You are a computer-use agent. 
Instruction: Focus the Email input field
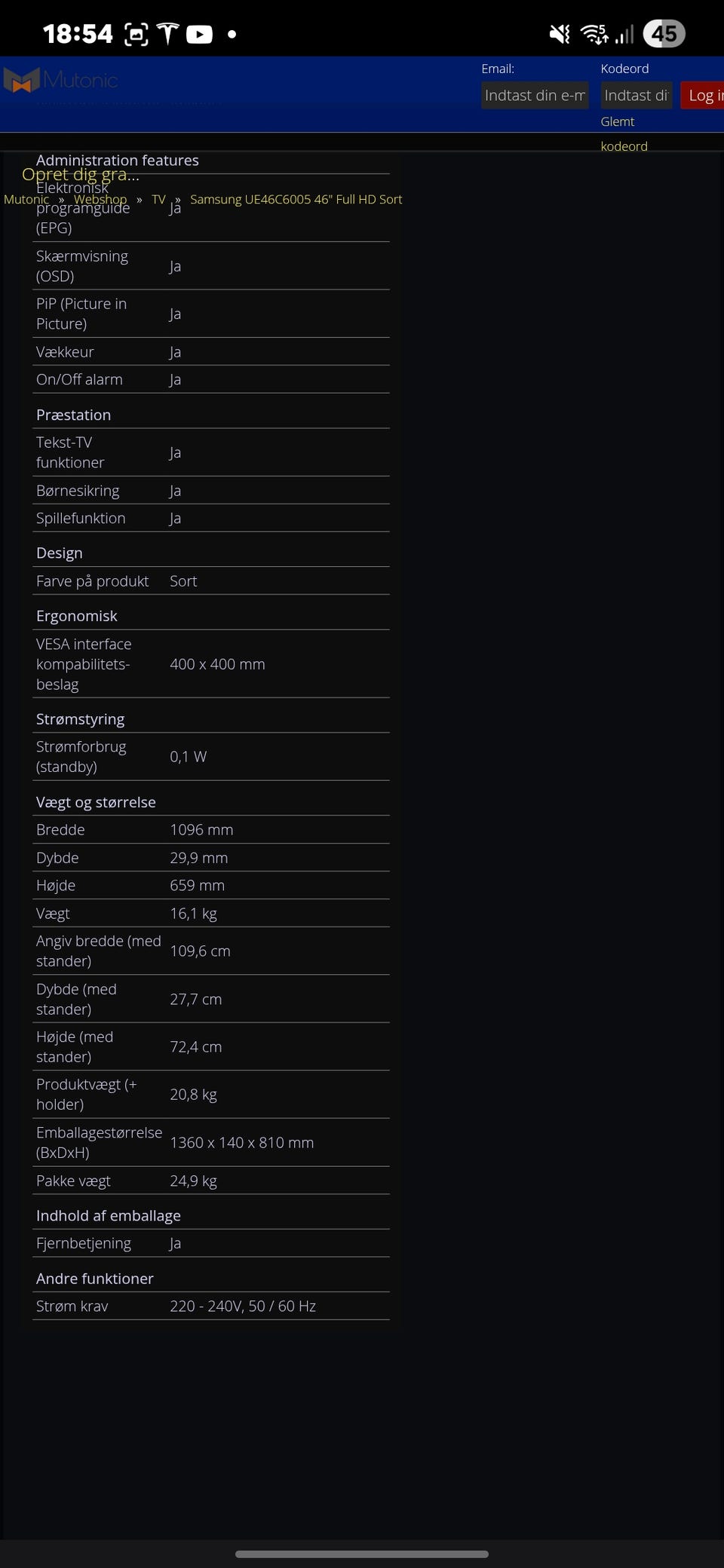click(x=535, y=95)
